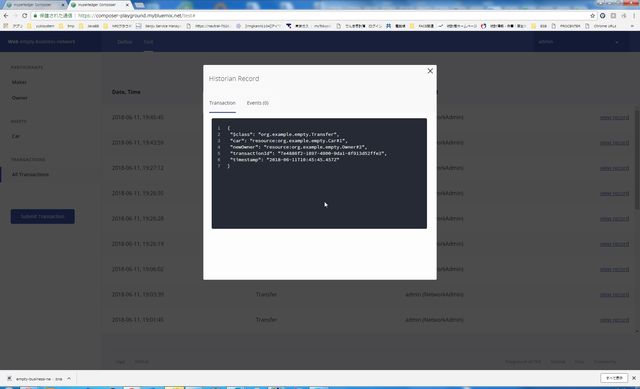The image size is (640, 389).
Task: Click the Submit Transaction button
Action: [x=42, y=216]
